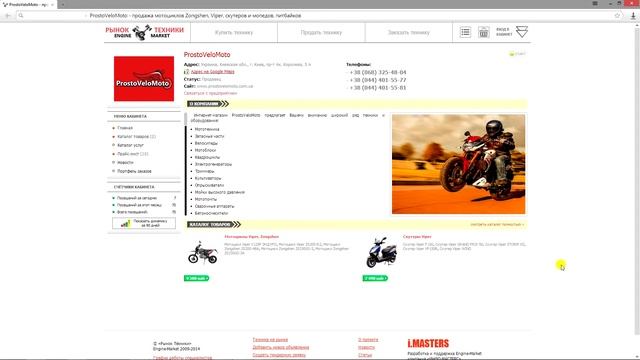Open 'Адрес на Google Maps' link

(213, 72)
